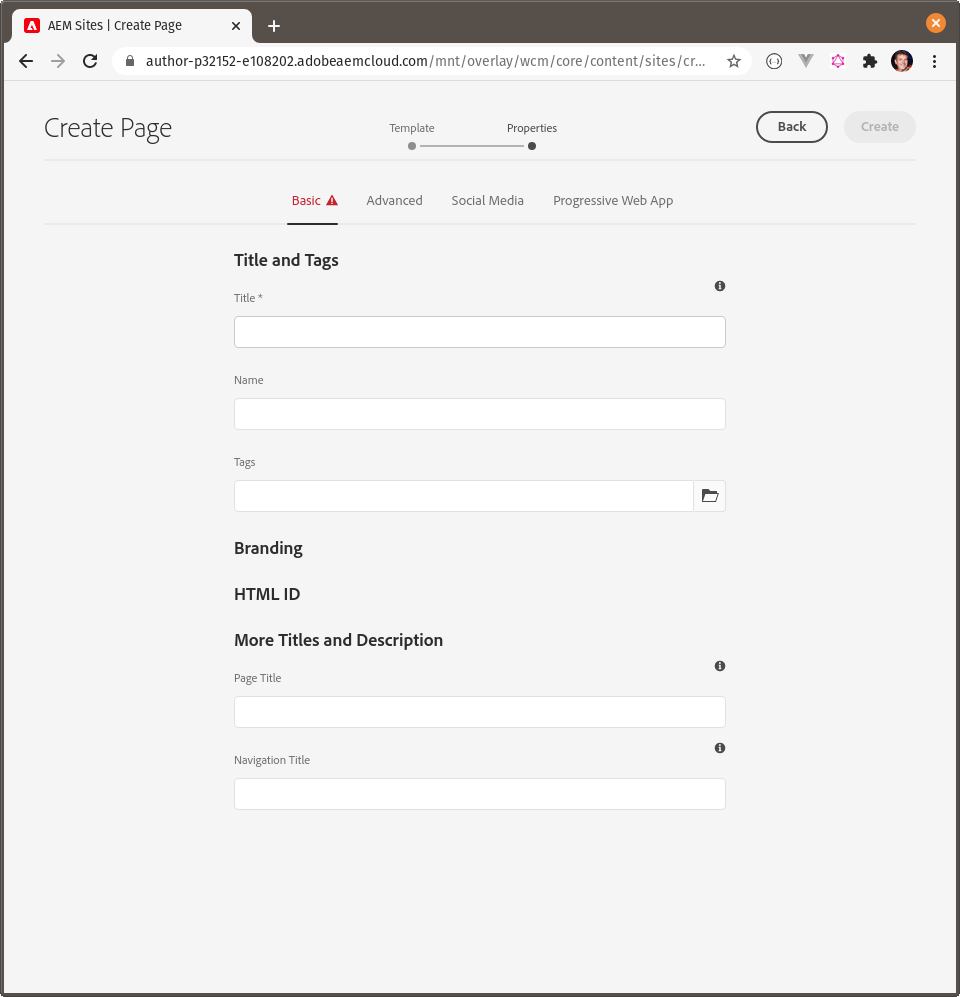Click the red warning icon on Basic tab
960x997 pixels.
coord(332,200)
